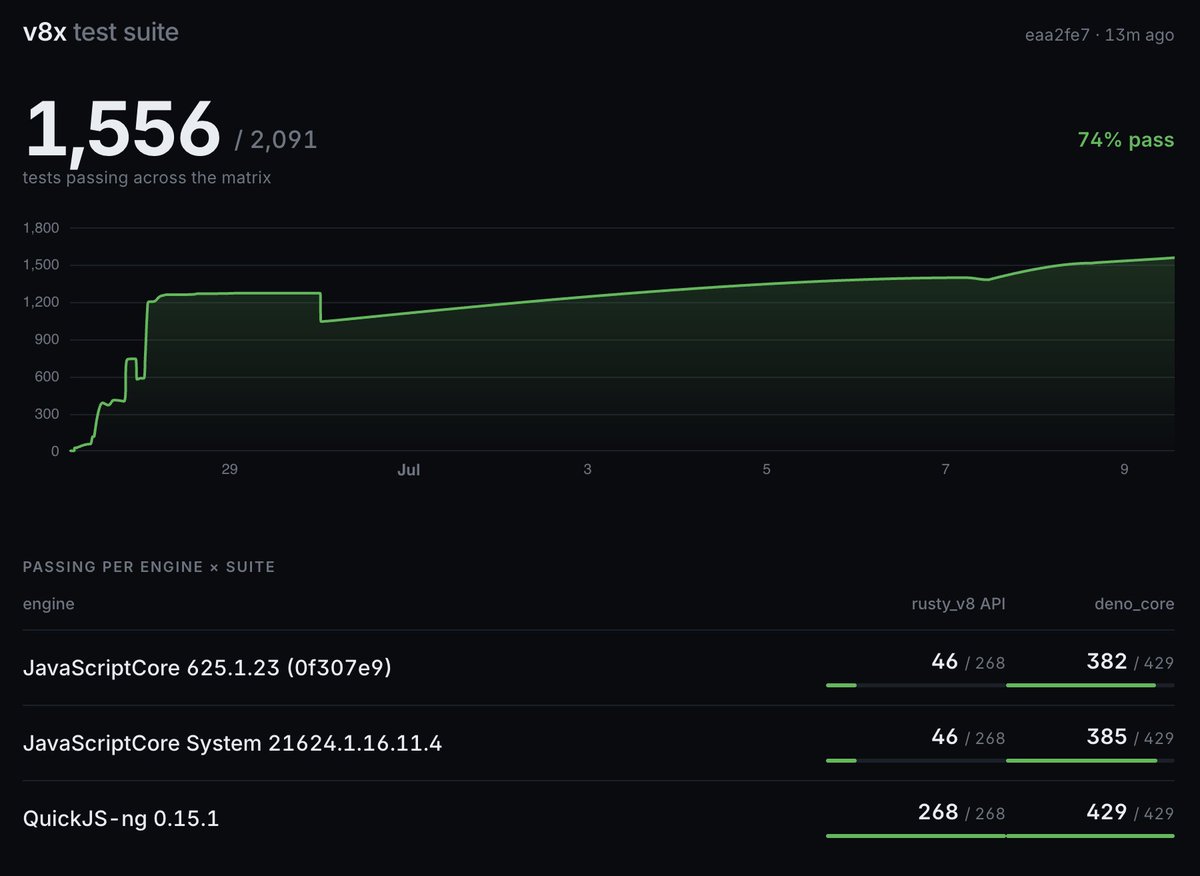Click the '/ 2,091' total tests value

[x=276, y=140]
